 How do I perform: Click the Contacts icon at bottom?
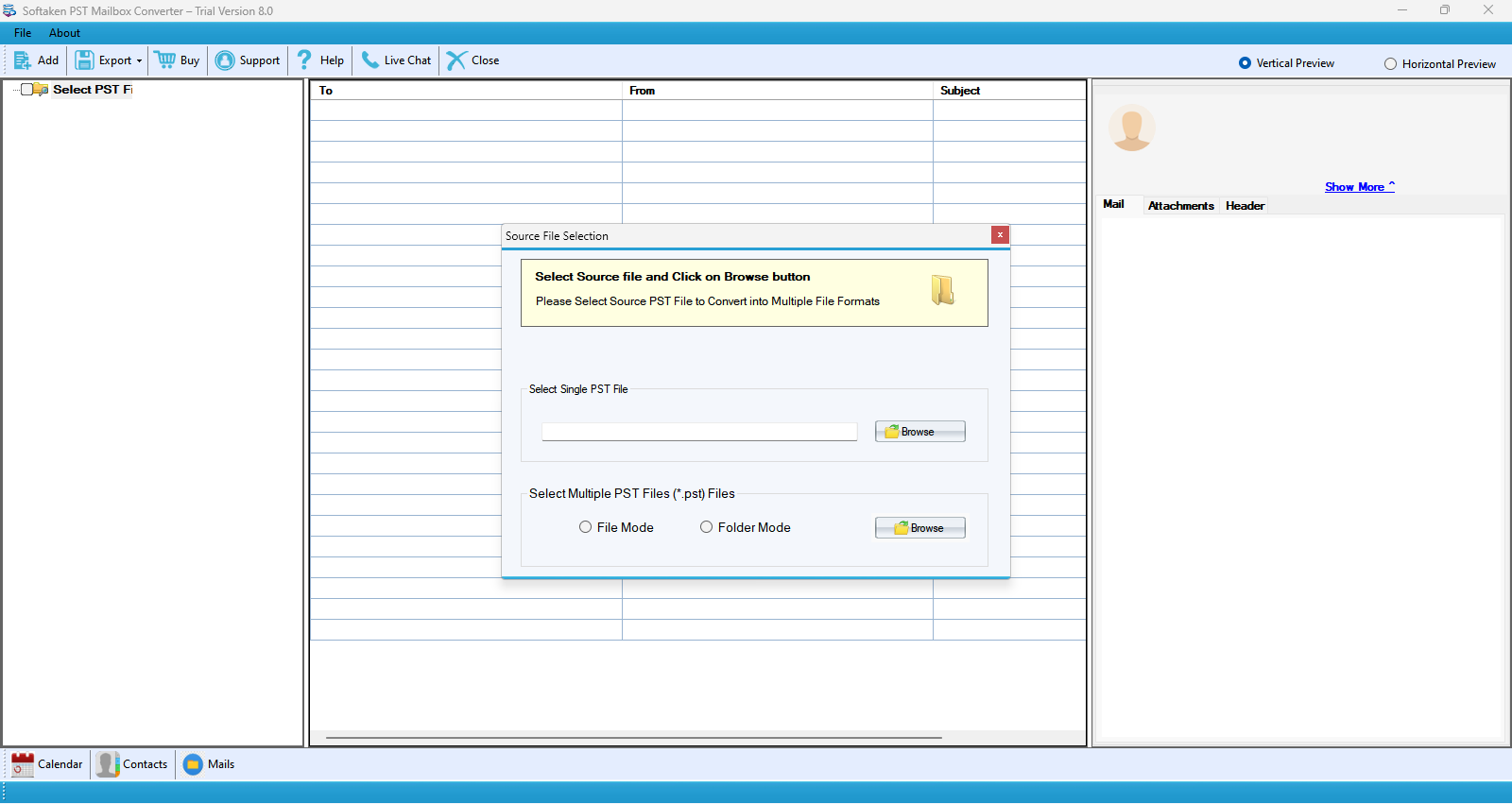coord(108,764)
